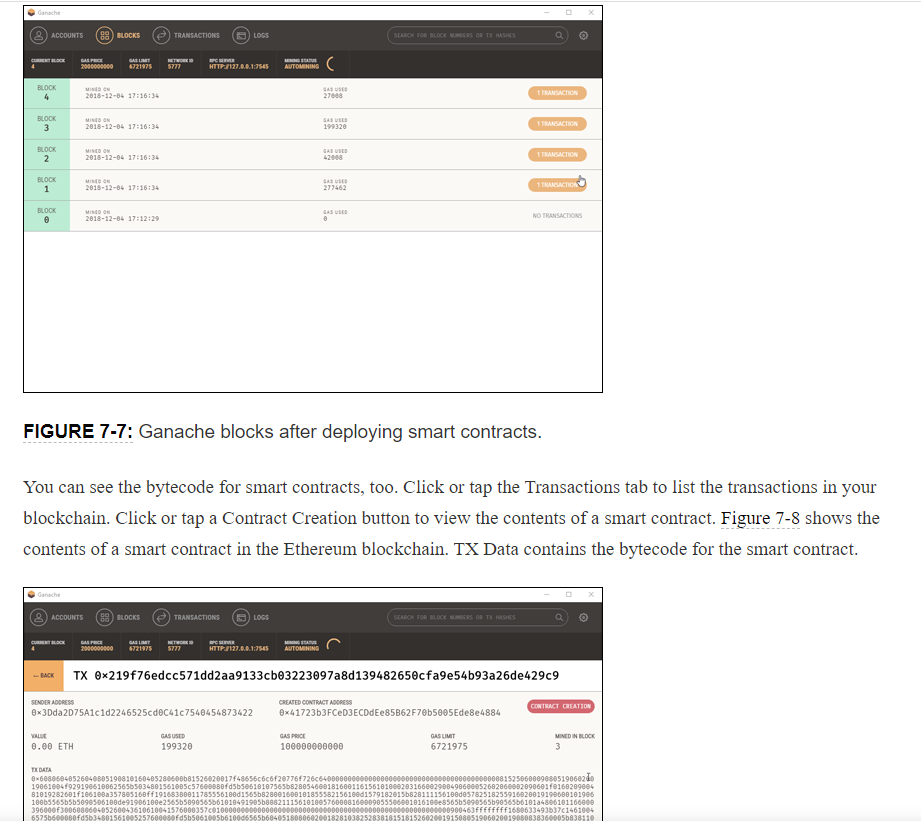Click created contract address 0x41723b3F...
921x821 pixels.
click(390, 713)
